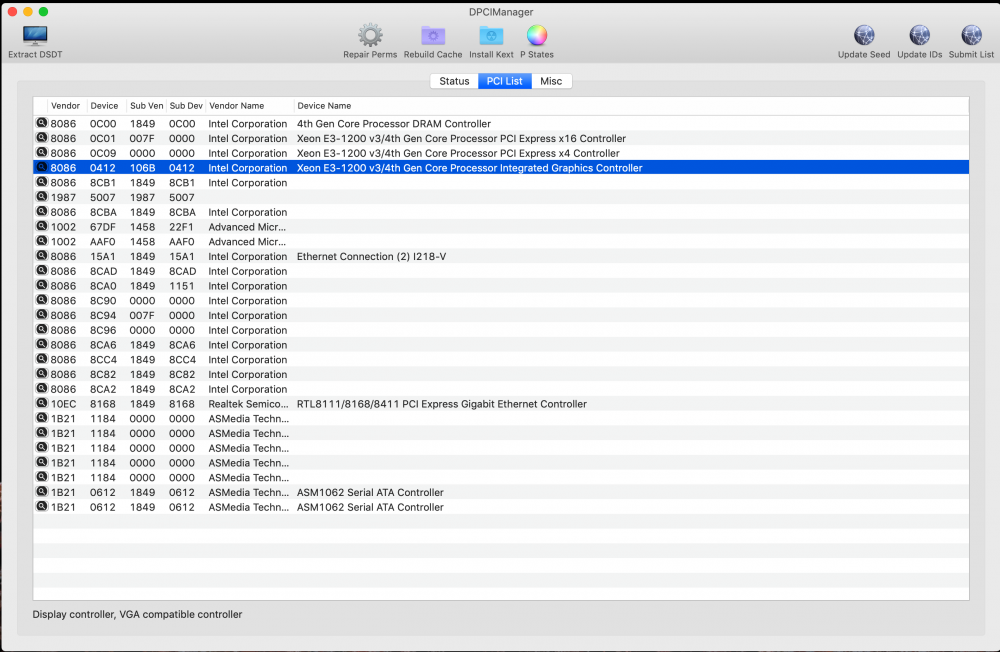Click Realtek Semico... vendor name
This screenshot has width=1000, height=652.
click(x=248, y=404)
